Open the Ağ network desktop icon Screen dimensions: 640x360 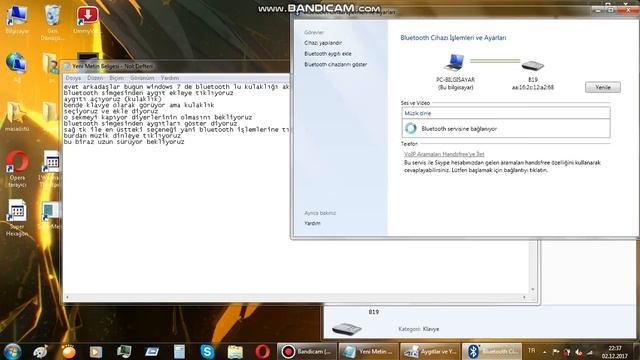(x=17, y=67)
